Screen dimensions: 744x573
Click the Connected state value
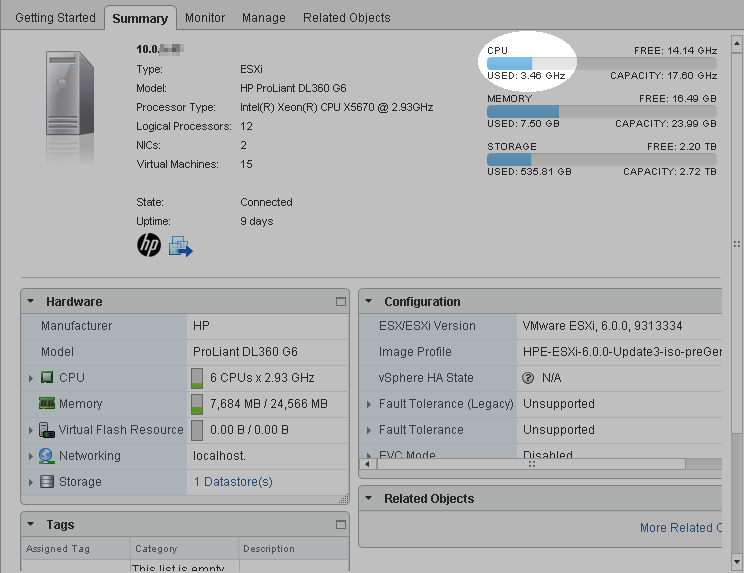tap(266, 202)
